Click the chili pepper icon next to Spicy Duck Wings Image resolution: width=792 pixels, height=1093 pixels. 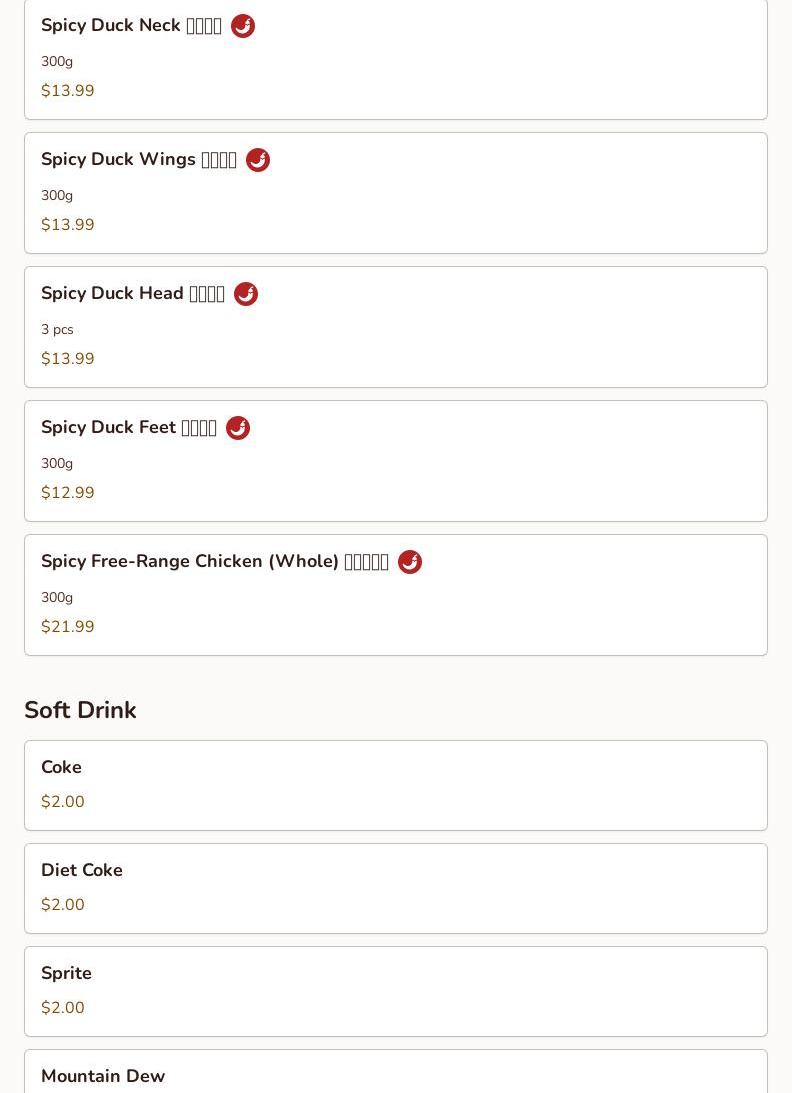[x=258, y=160]
